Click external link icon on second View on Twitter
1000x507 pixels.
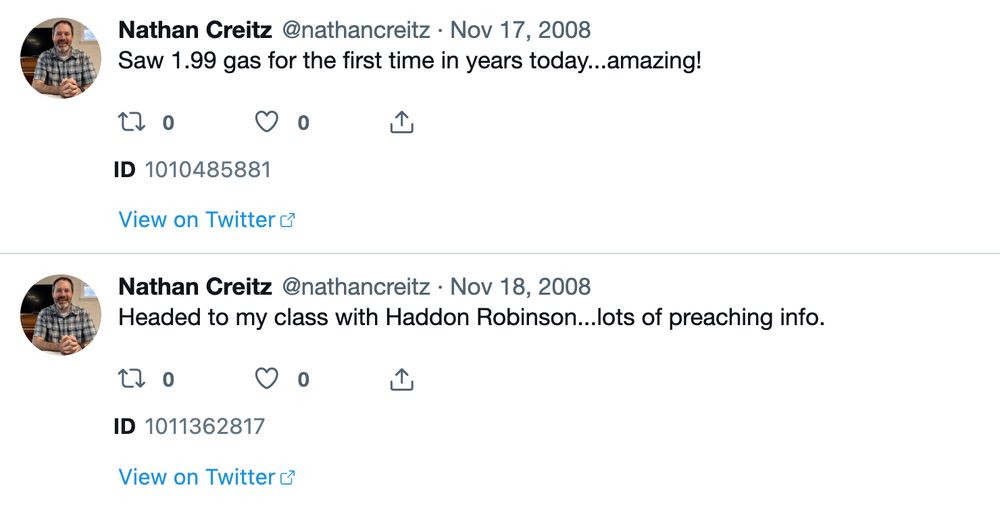pyautogui.click(x=288, y=478)
